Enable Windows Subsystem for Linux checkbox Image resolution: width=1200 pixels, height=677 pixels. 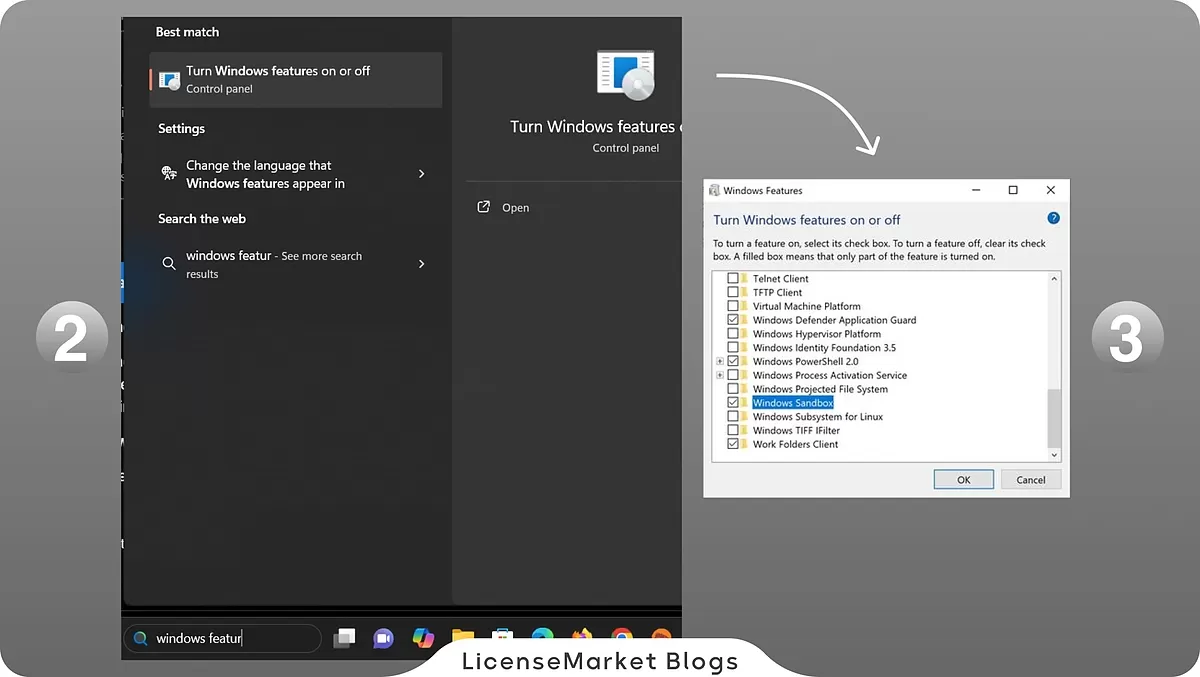(733, 417)
